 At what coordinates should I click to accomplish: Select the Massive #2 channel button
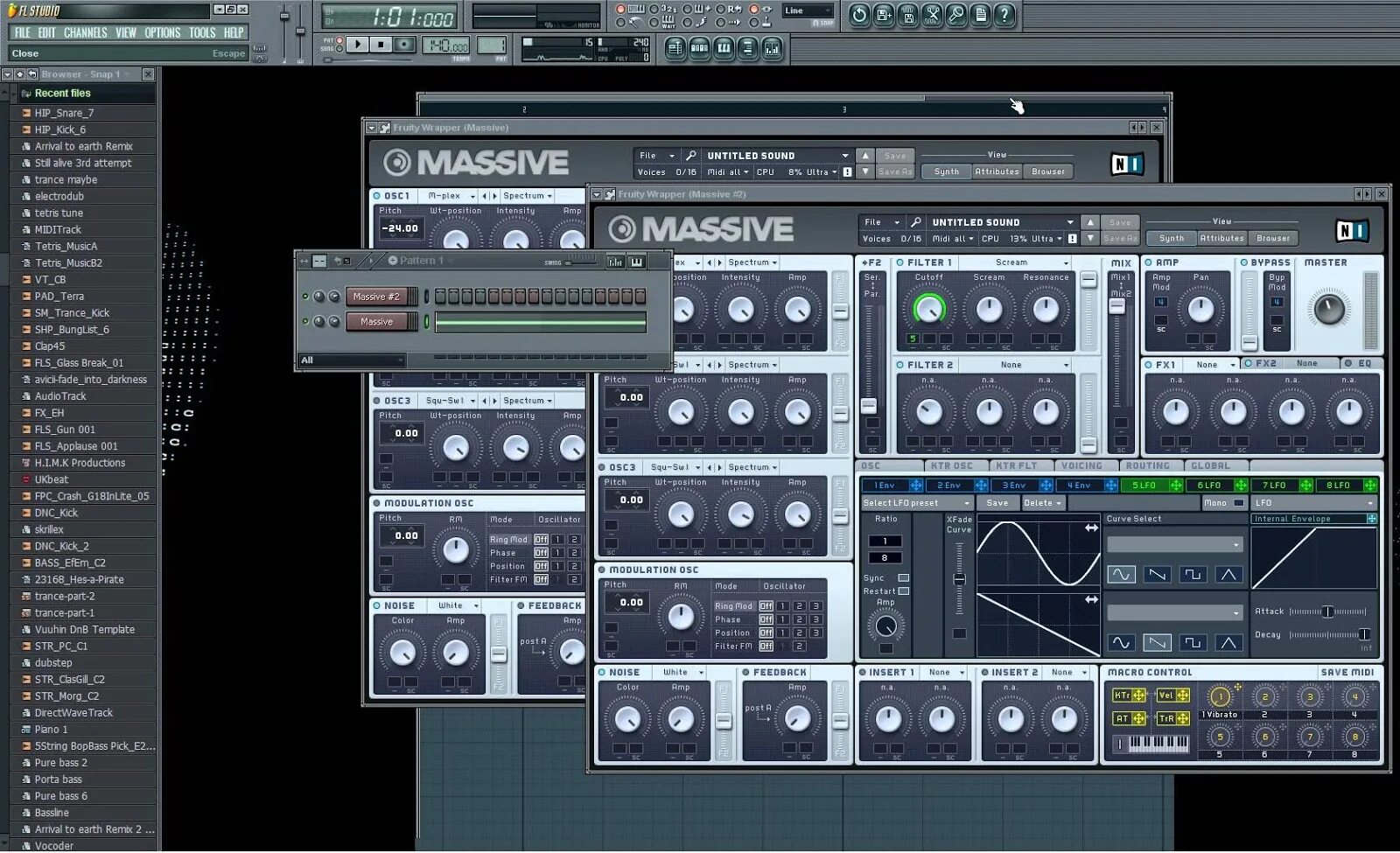click(376, 297)
